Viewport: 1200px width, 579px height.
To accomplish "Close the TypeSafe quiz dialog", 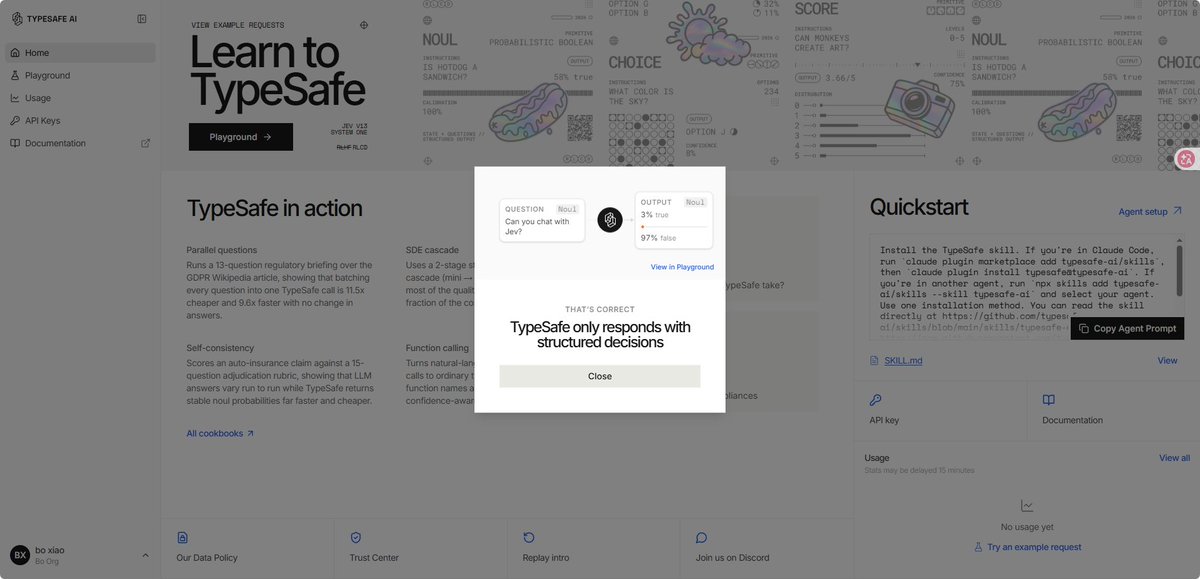I will pyautogui.click(x=600, y=376).
